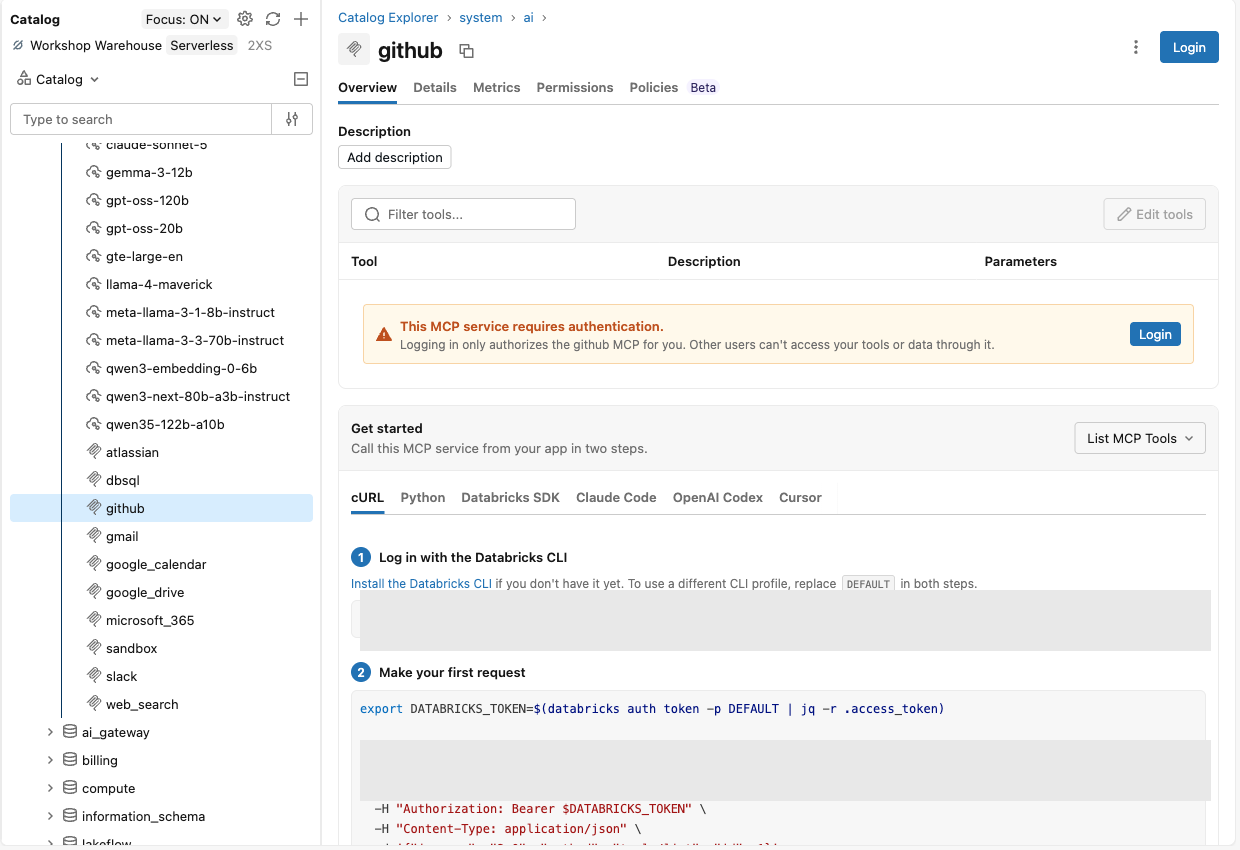
Task: Click the google_drive MCP icon
Action: tap(95, 592)
